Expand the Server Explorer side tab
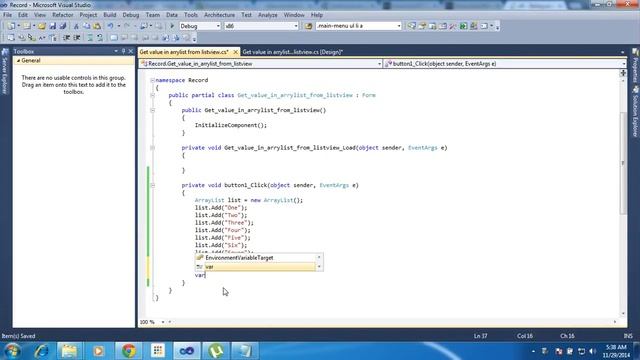The height and width of the screenshot is (360, 640). [x=5, y=72]
